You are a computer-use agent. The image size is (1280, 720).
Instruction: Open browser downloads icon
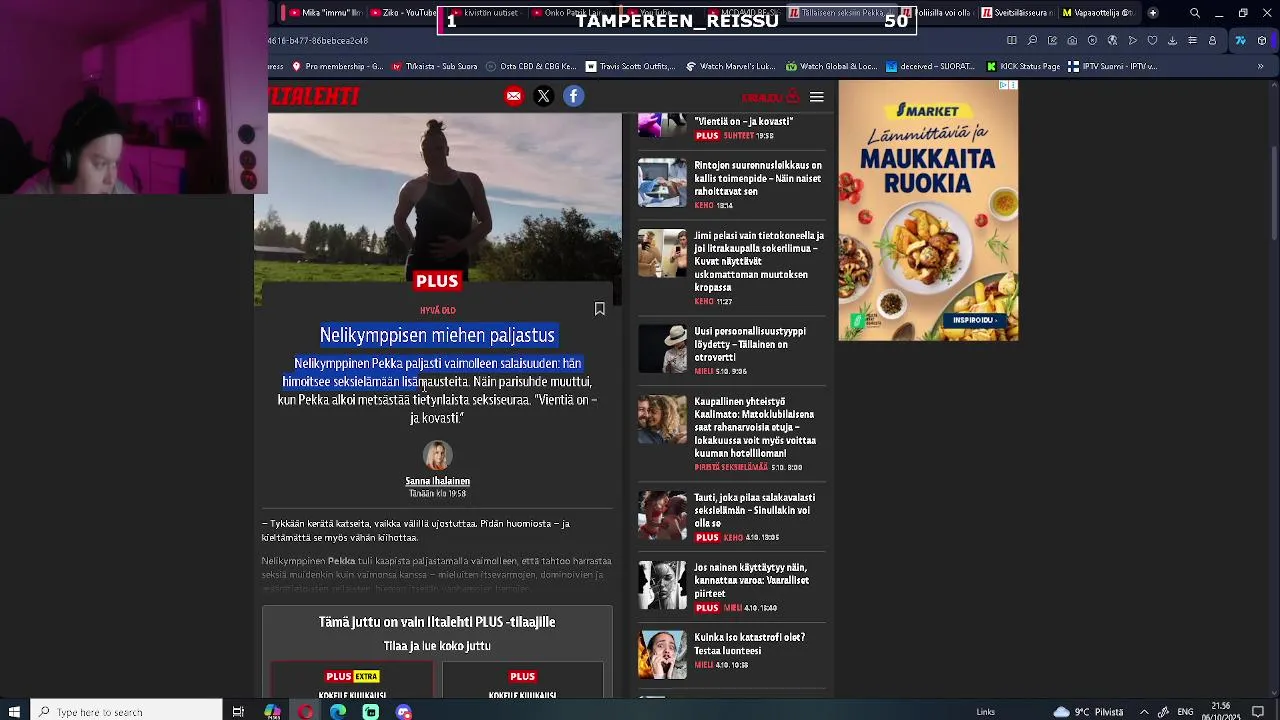1172,41
